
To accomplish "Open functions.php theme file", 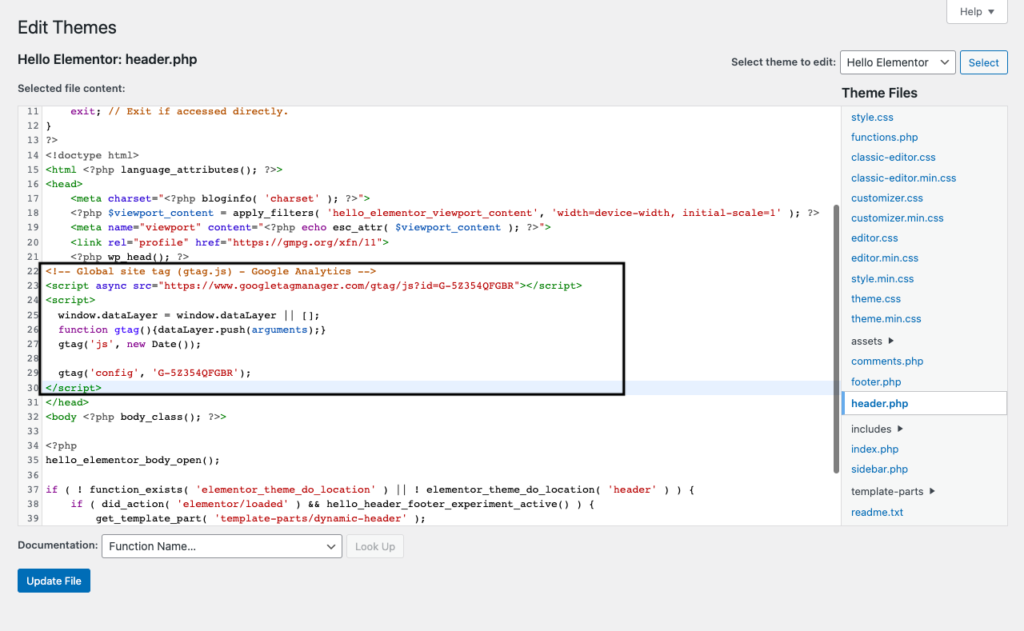I will coord(884,137).
